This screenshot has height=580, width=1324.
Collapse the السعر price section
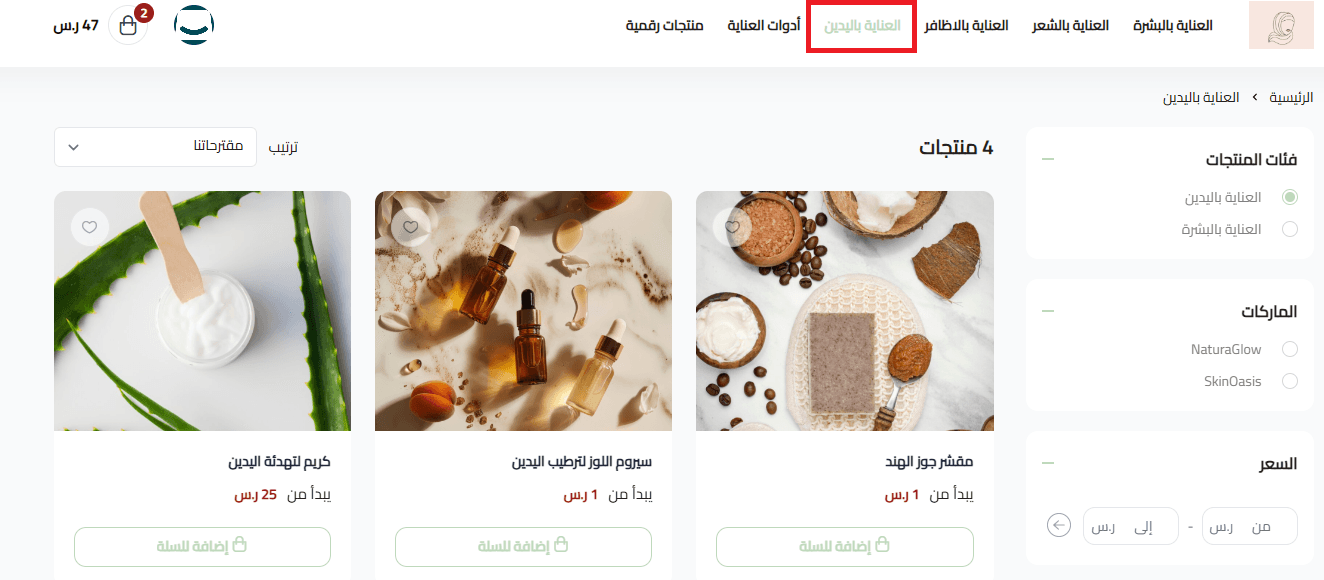[1047, 463]
